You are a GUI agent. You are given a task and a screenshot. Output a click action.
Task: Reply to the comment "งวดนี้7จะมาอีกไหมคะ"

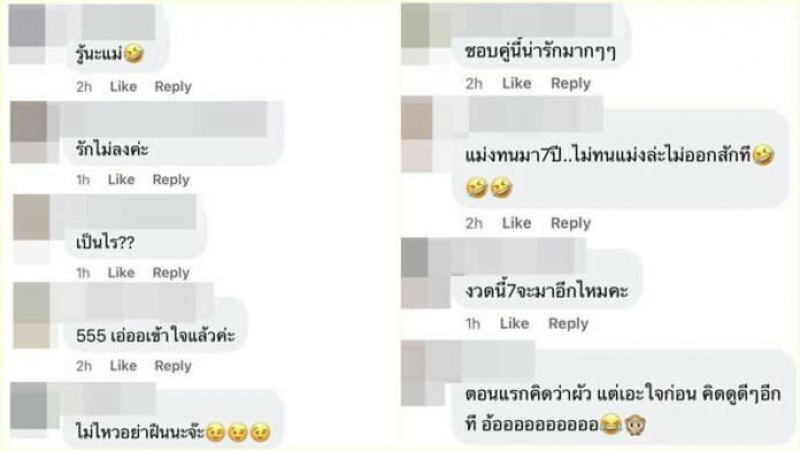pos(568,323)
